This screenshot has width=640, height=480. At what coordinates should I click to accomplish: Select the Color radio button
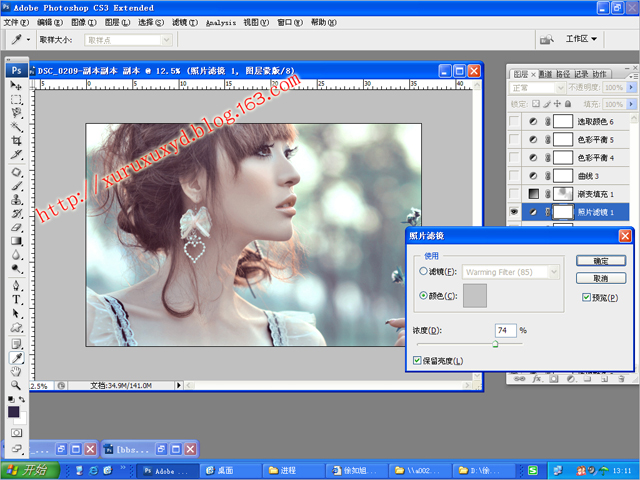tap(423, 295)
